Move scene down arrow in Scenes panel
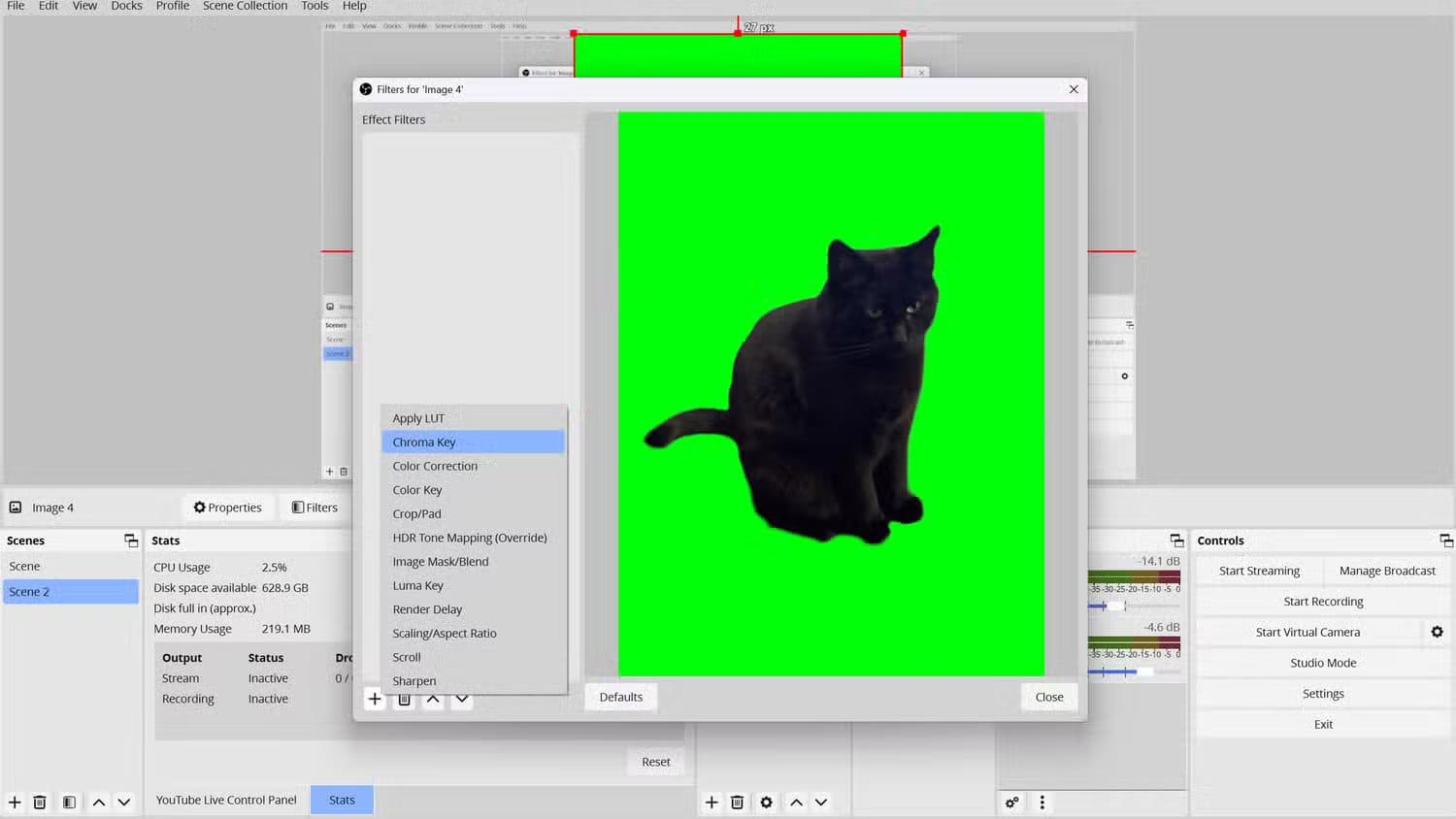Image resolution: width=1456 pixels, height=819 pixels. pos(124,803)
